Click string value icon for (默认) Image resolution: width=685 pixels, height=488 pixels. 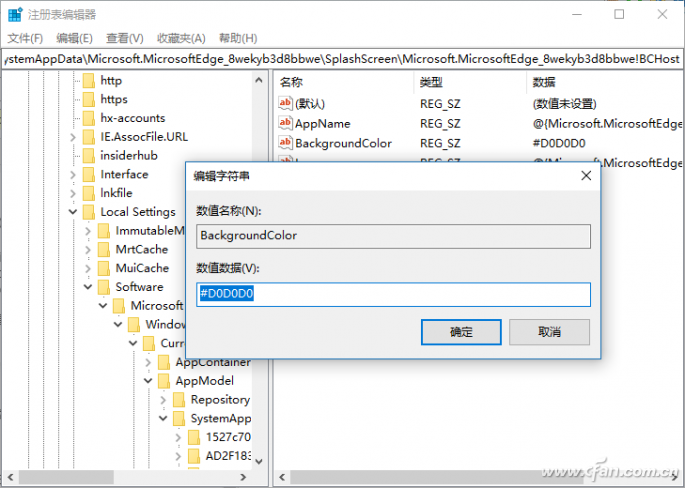(x=285, y=104)
